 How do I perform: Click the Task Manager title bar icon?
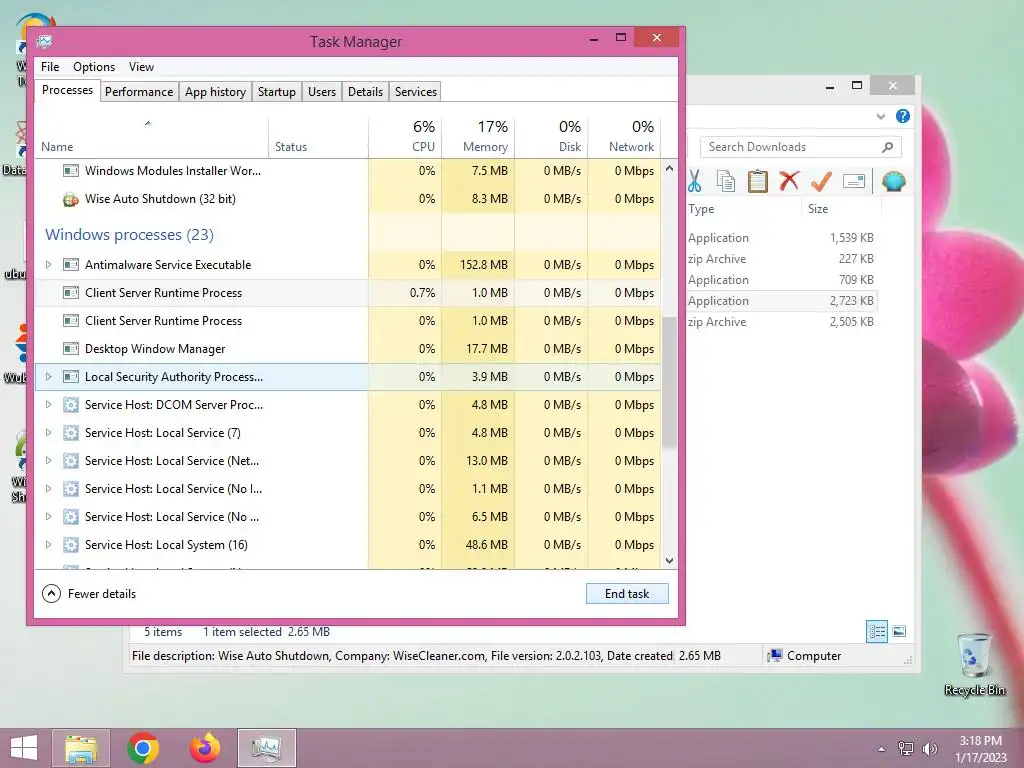(x=44, y=42)
